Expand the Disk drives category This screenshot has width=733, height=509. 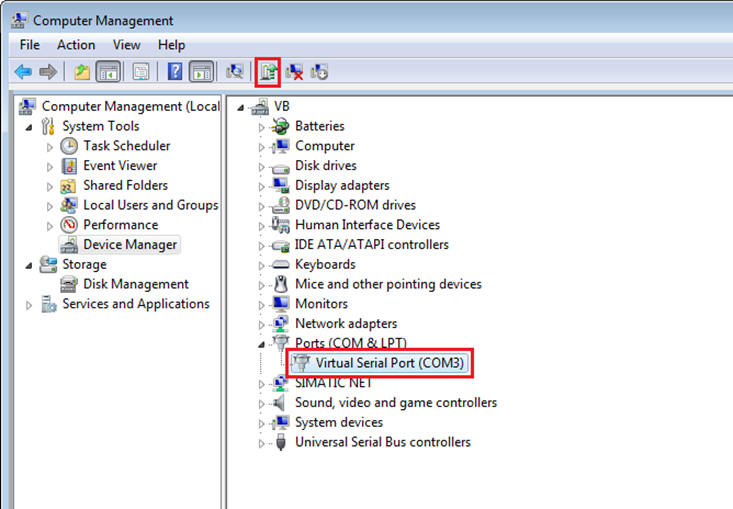(x=261, y=167)
